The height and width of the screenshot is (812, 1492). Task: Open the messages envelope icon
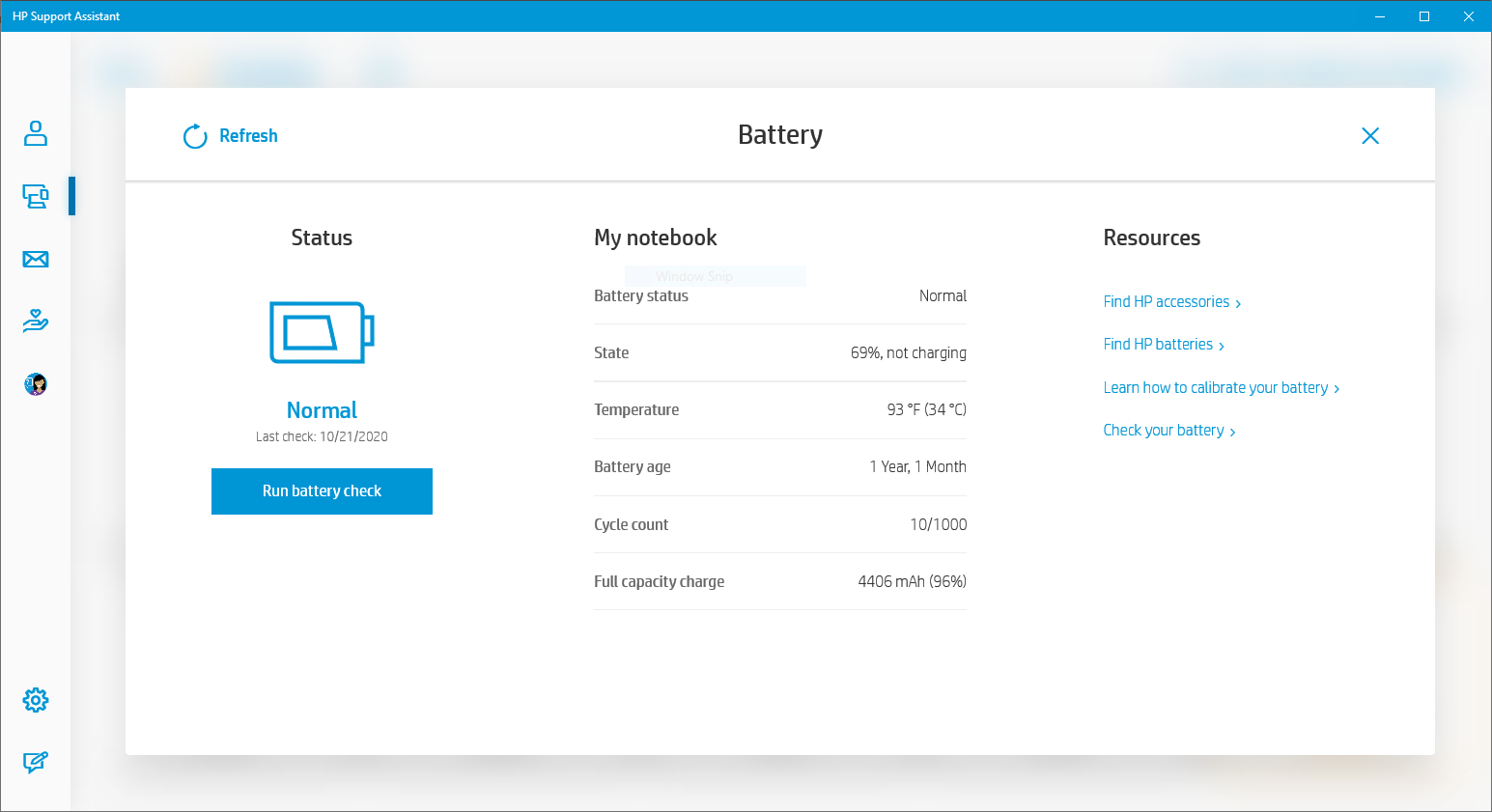(36, 259)
